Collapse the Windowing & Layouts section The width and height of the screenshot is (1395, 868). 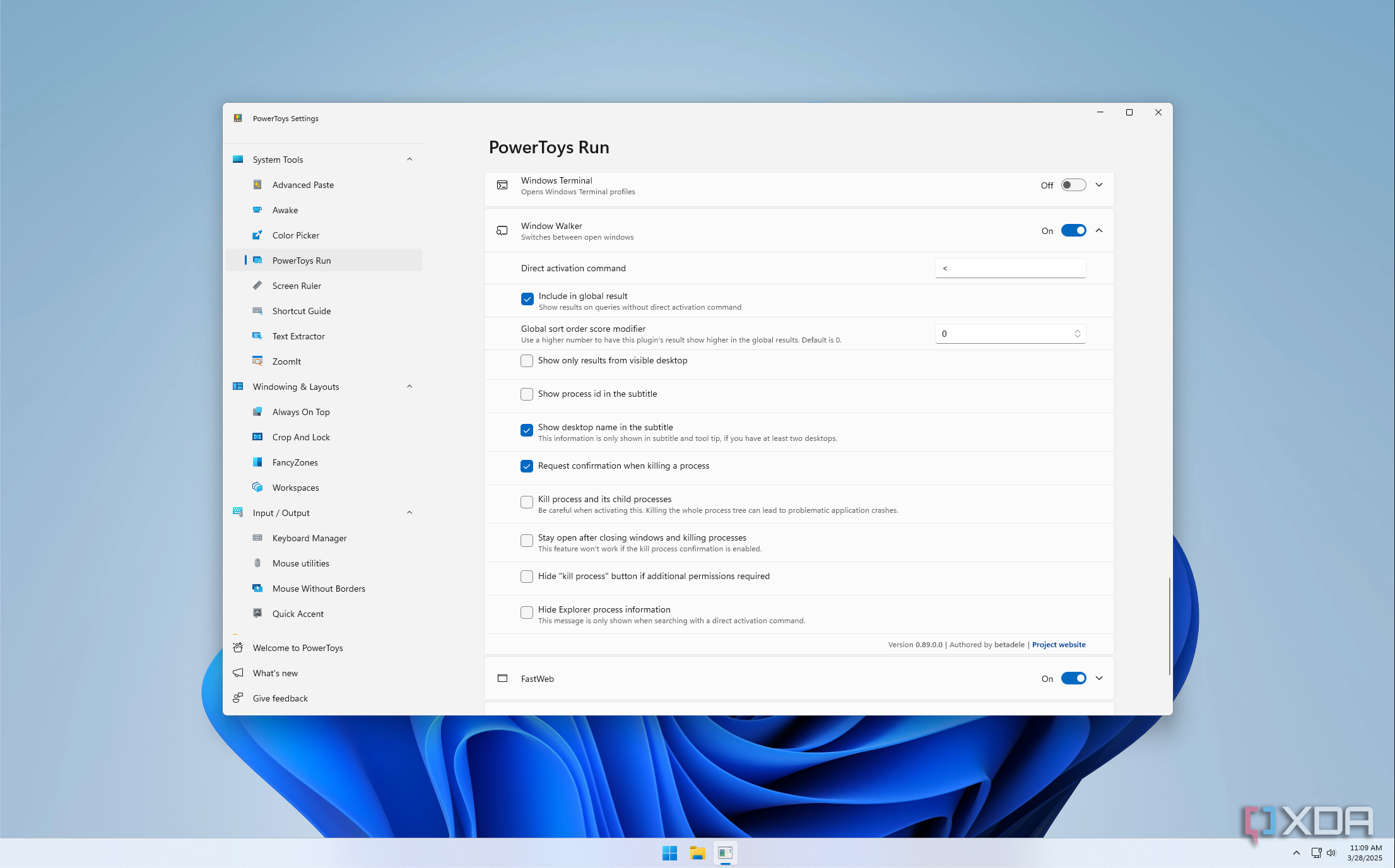click(409, 387)
